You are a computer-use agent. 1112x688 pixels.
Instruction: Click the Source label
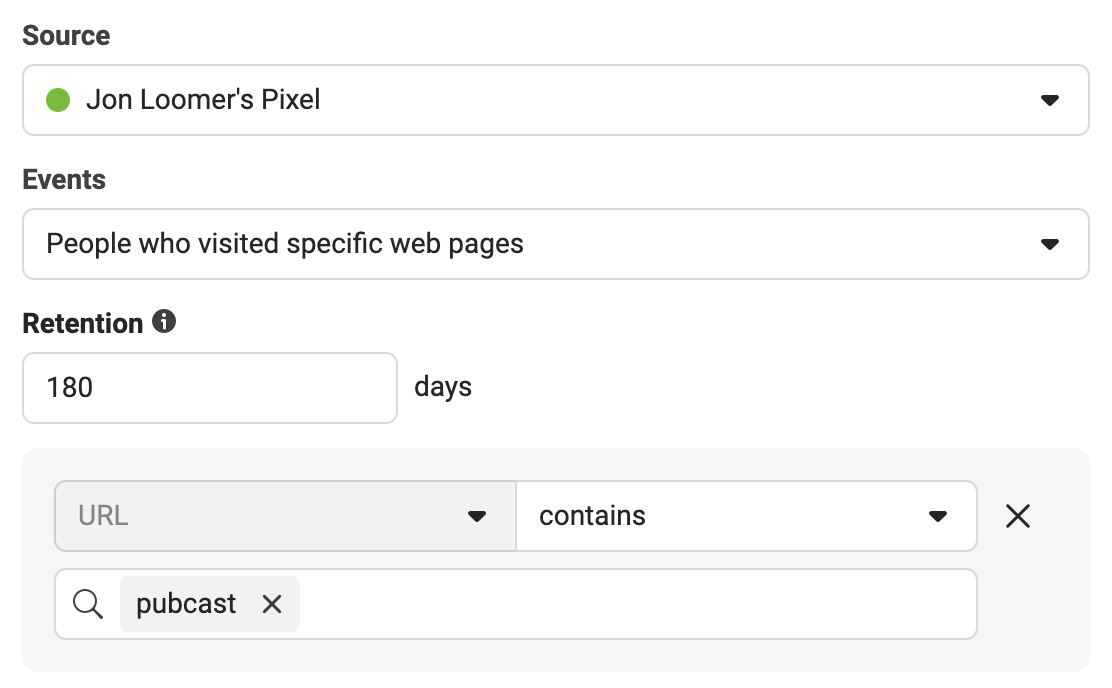(66, 35)
